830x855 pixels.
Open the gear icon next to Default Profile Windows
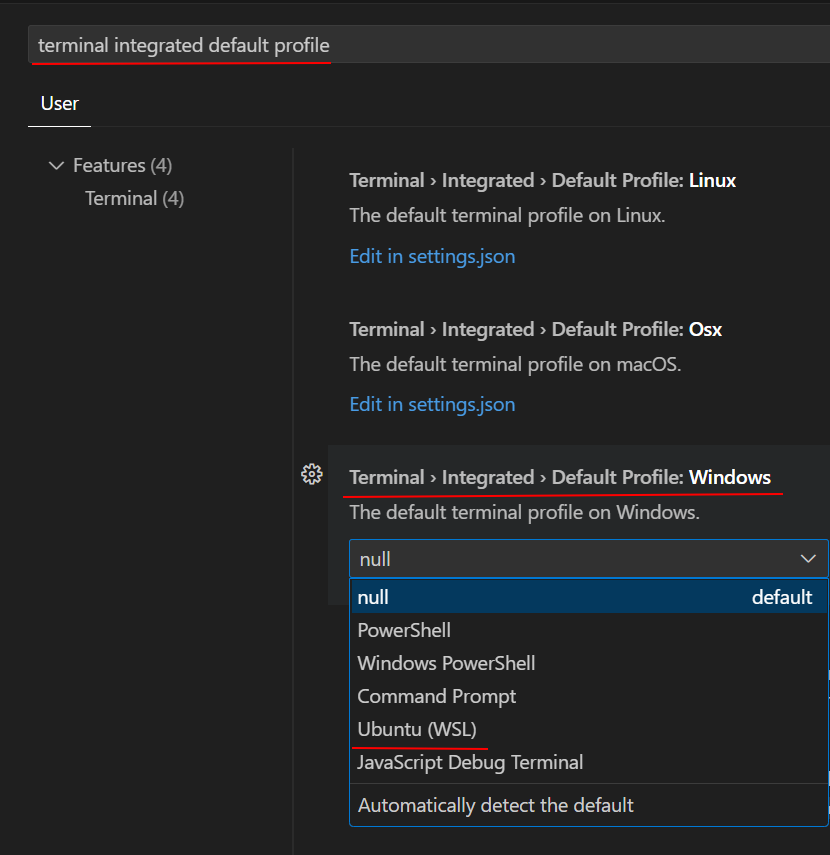coord(312,474)
